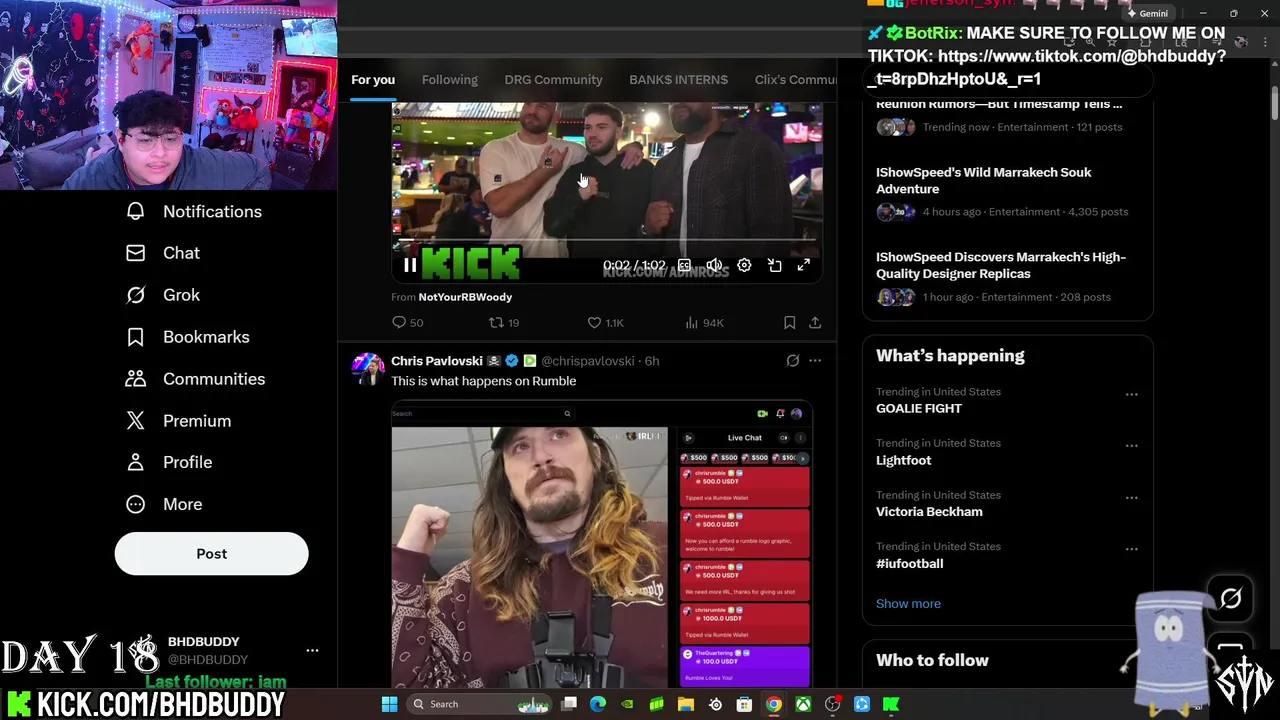Open Victoria Beckham trending topic

(x=929, y=512)
